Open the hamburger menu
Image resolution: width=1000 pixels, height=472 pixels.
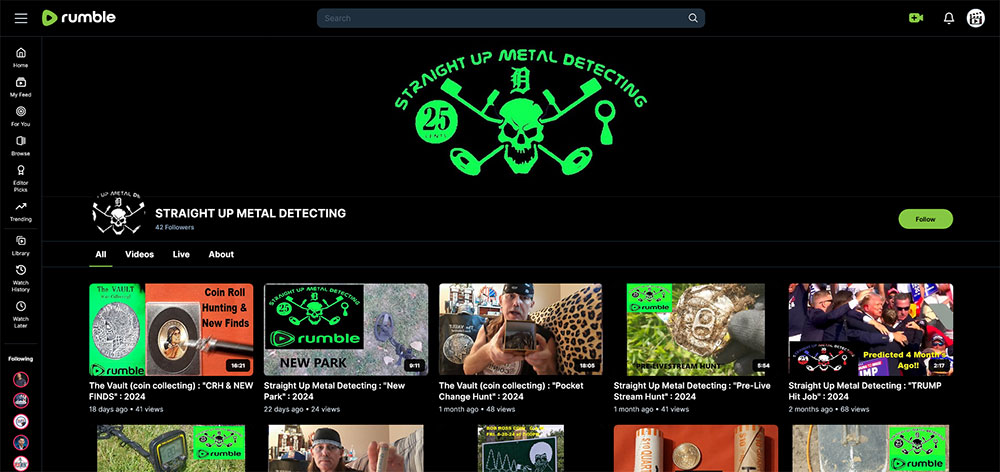[x=21, y=18]
